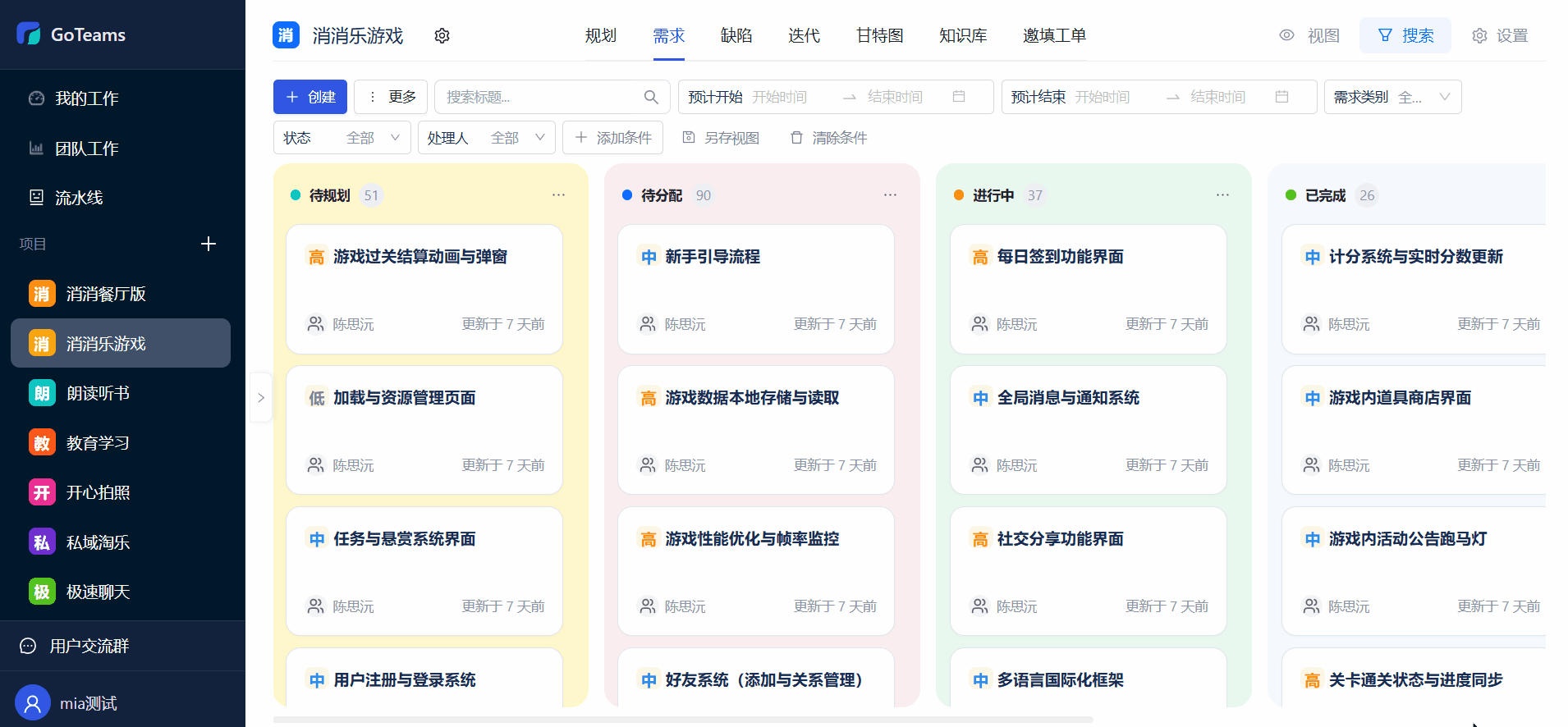1568x727 pixels.
Task: Open card 游戏过关结算动画与弹窗
Action: (424, 289)
